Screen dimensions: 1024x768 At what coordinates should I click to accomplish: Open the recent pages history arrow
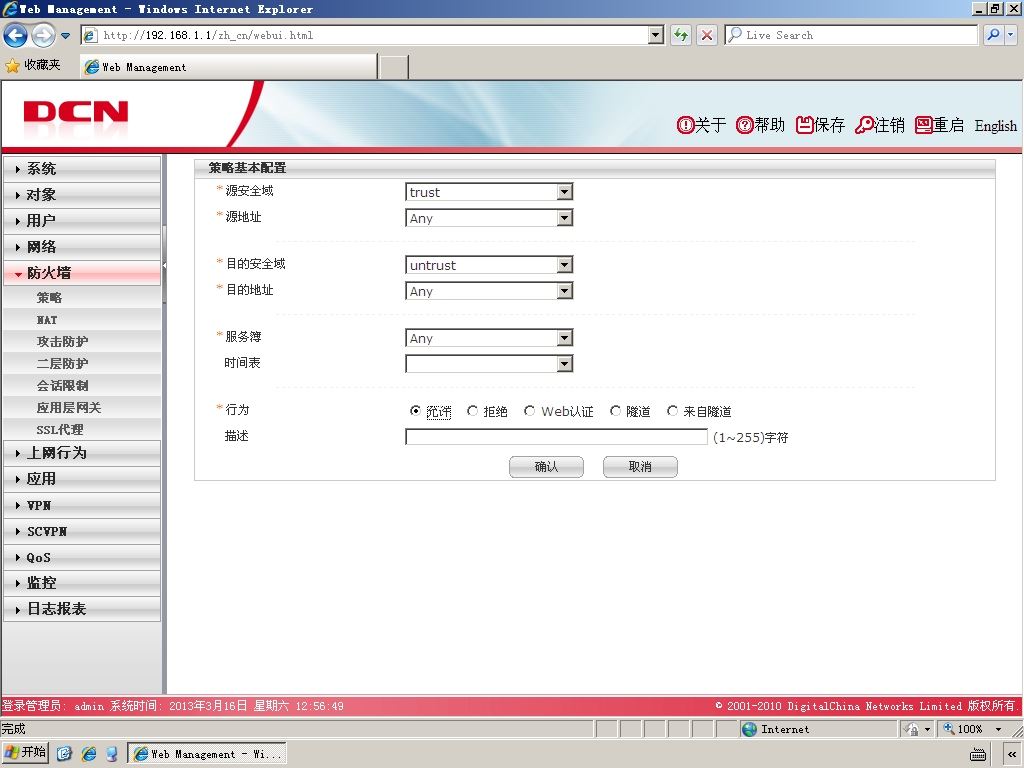click(x=65, y=35)
